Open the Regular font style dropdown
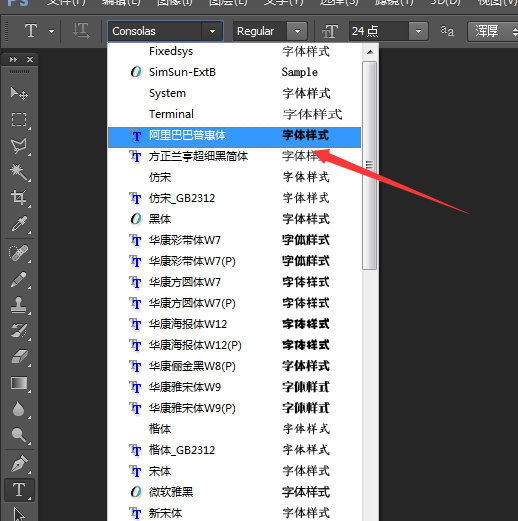 297,31
